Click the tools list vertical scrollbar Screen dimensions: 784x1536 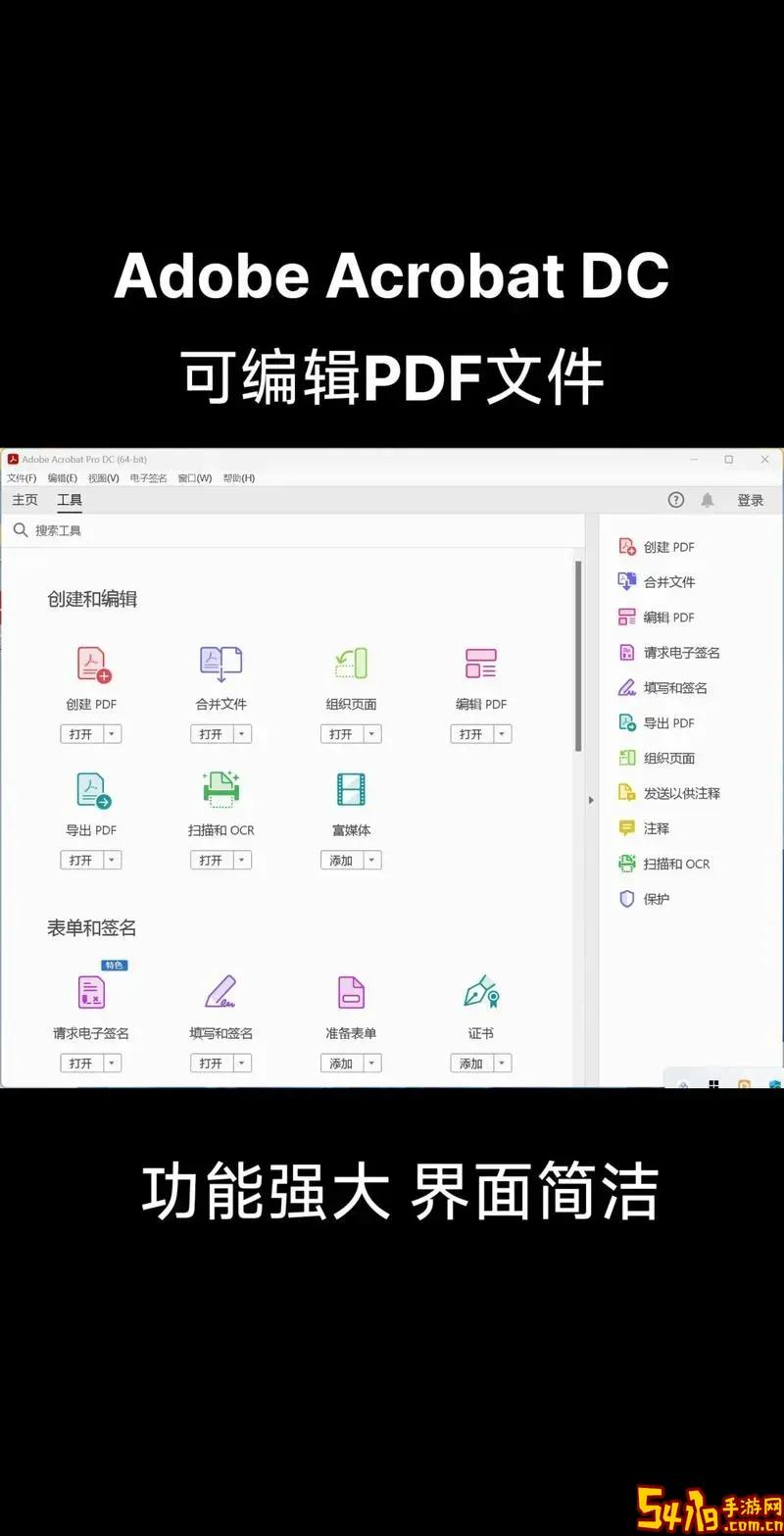point(578,657)
